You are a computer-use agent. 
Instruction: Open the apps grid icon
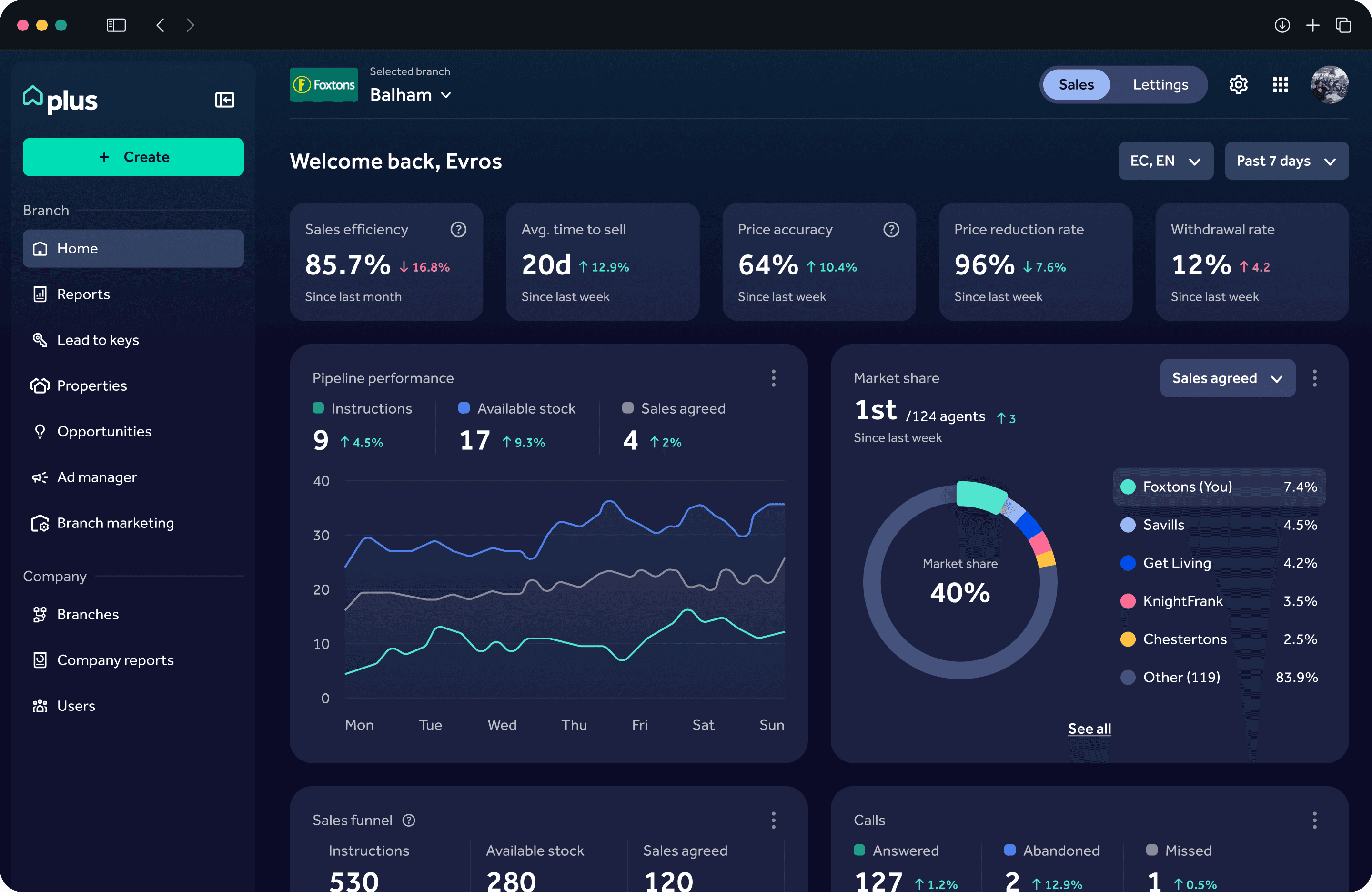click(1280, 85)
